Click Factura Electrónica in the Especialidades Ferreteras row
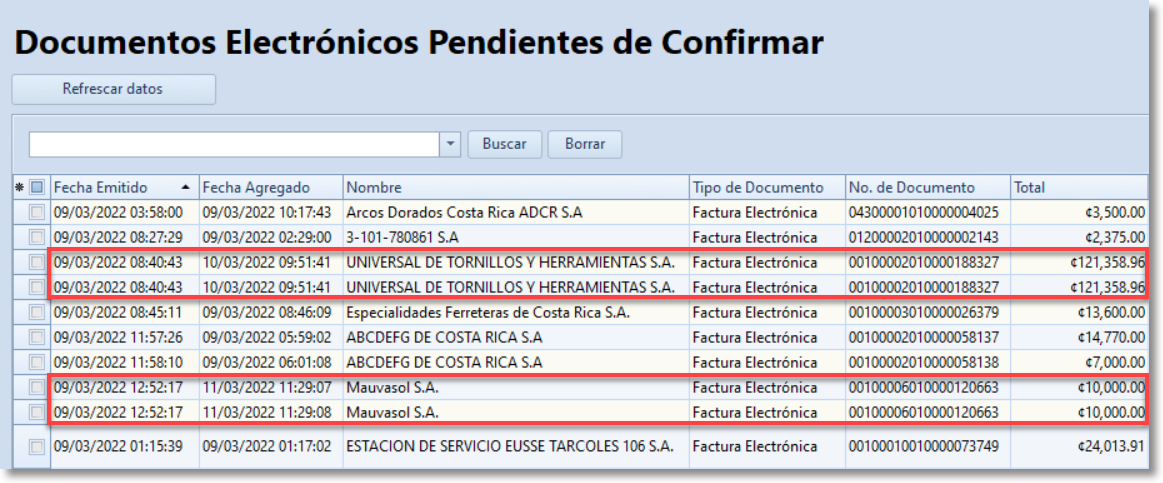This screenshot has width=1163, height=483. (755, 312)
